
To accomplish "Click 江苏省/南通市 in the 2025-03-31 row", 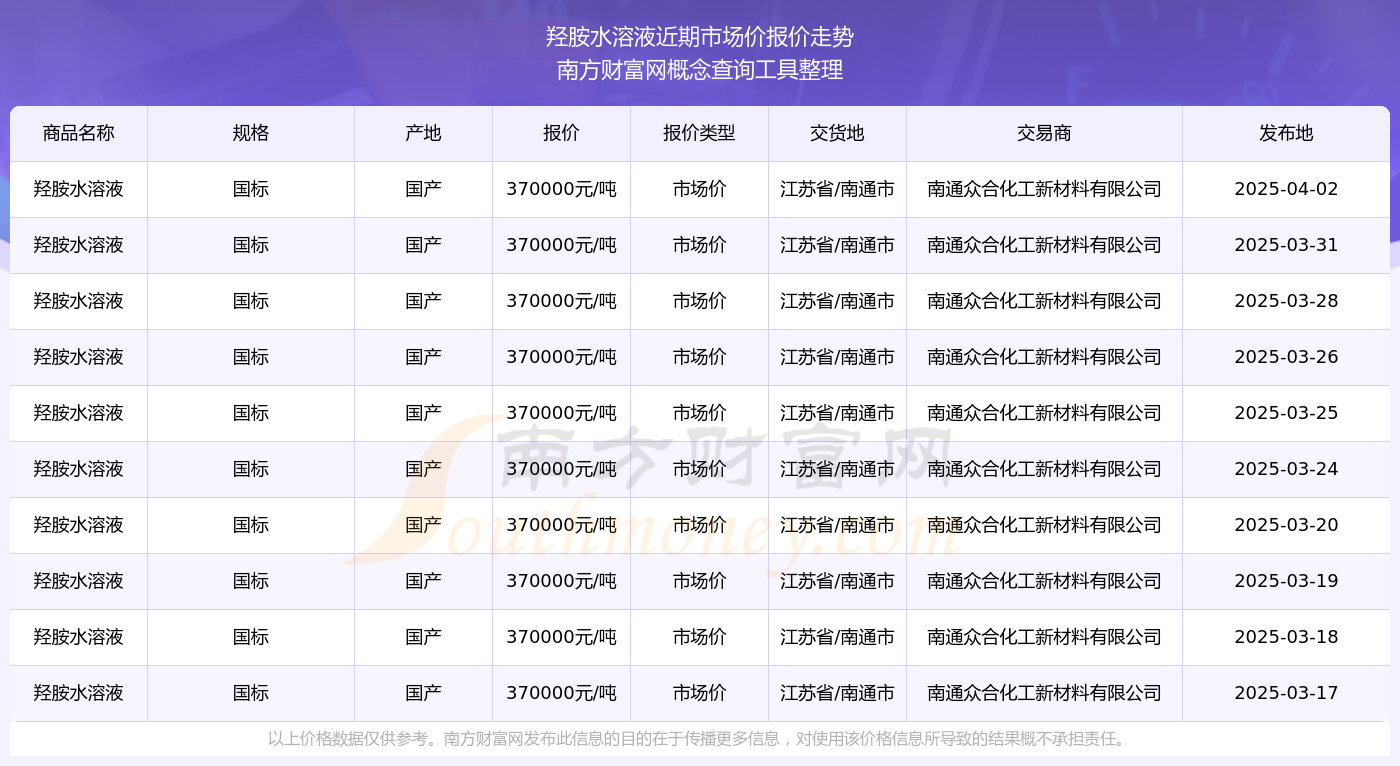I will click(837, 245).
